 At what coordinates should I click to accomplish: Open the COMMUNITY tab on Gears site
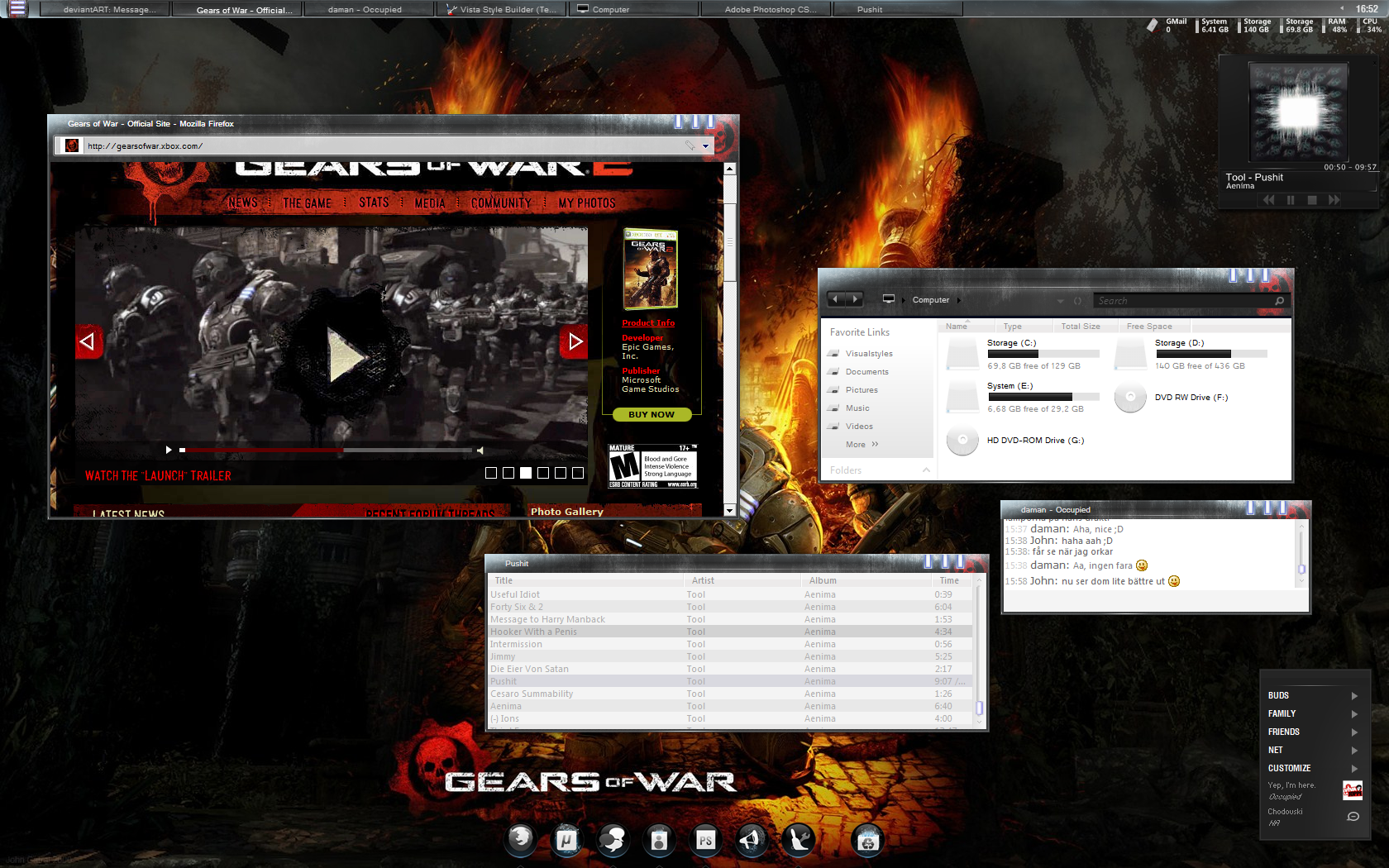tap(501, 203)
